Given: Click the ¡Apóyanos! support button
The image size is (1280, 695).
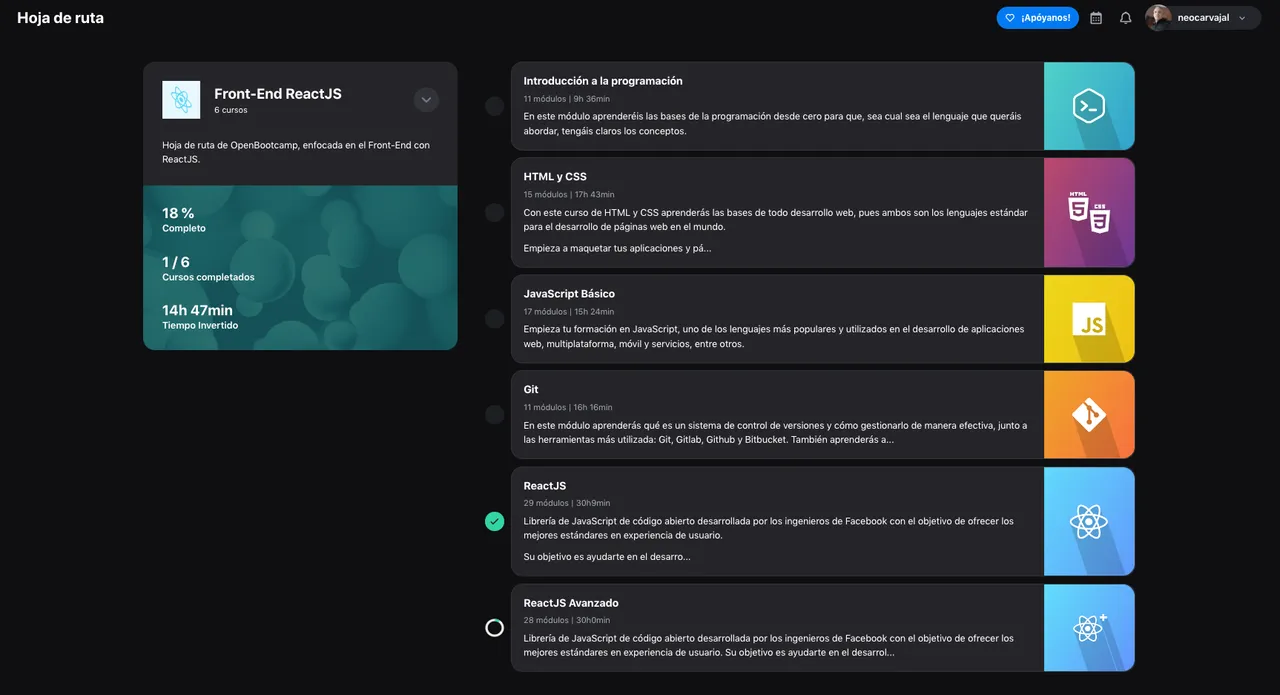Looking at the screenshot, I should (x=1038, y=18).
